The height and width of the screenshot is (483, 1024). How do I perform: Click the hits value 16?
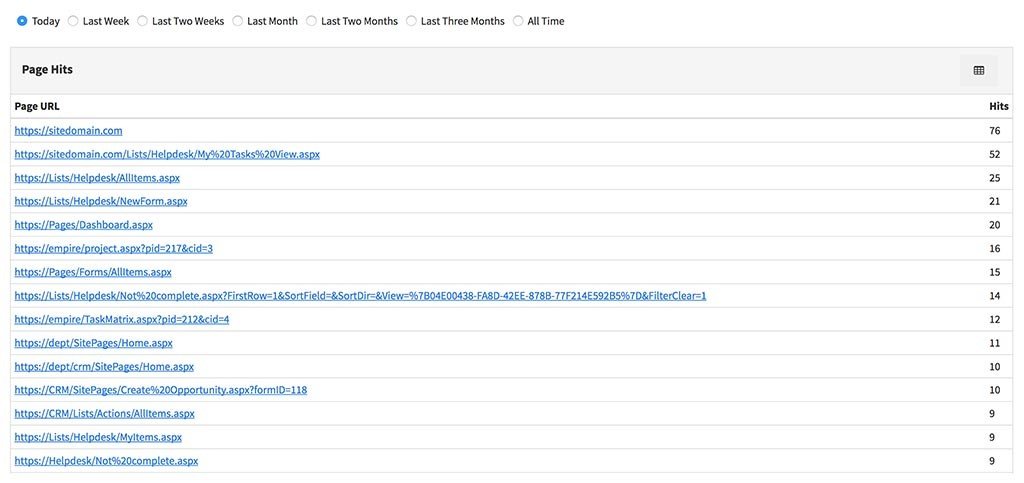995,248
